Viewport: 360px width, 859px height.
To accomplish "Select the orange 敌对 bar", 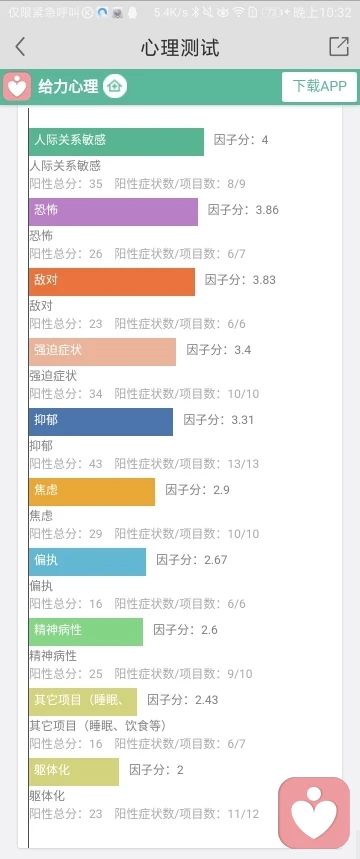I will [x=112, y=282].
